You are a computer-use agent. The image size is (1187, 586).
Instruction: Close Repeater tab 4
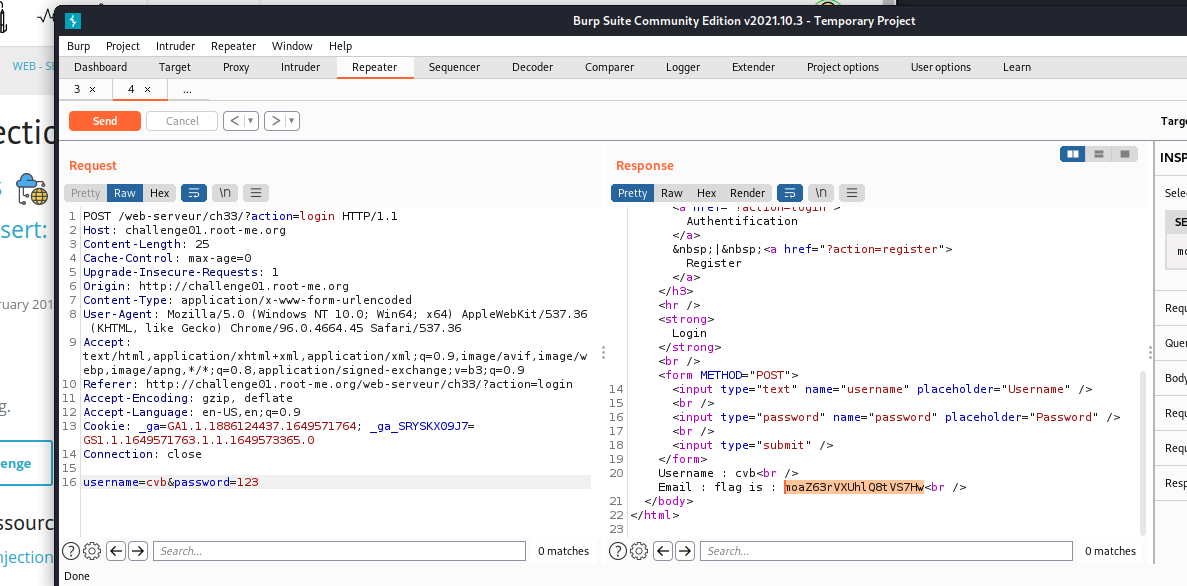pyautogui.click(x=147, y=89)
